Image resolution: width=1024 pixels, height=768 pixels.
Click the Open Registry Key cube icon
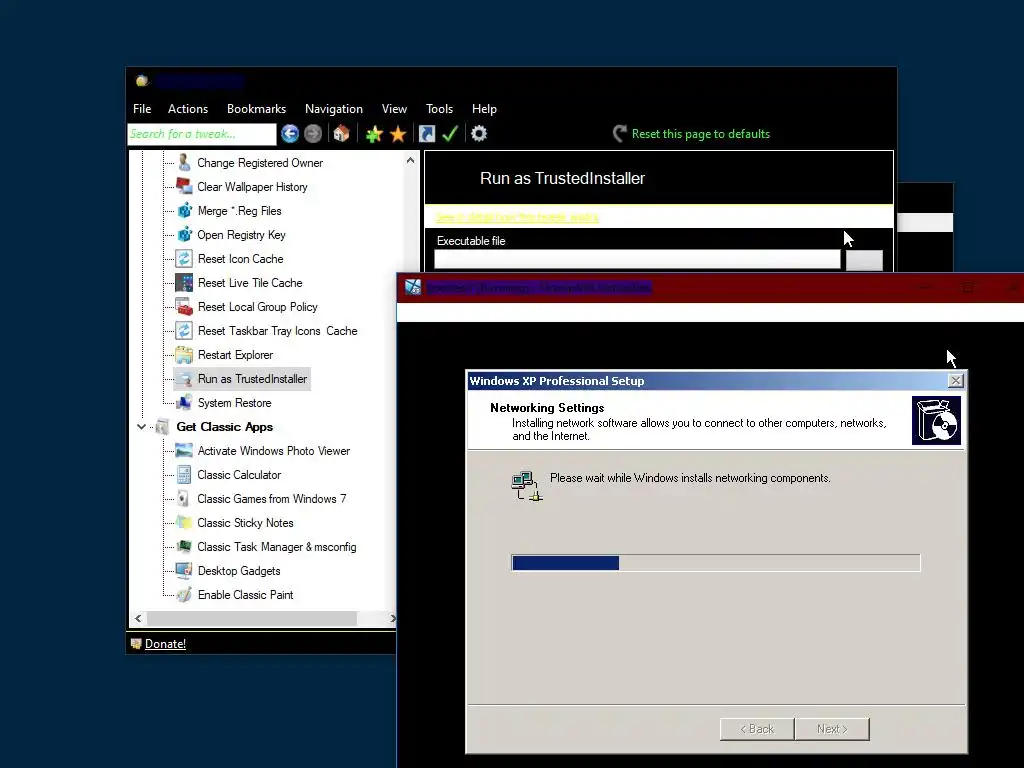click(x=185, y=234)
